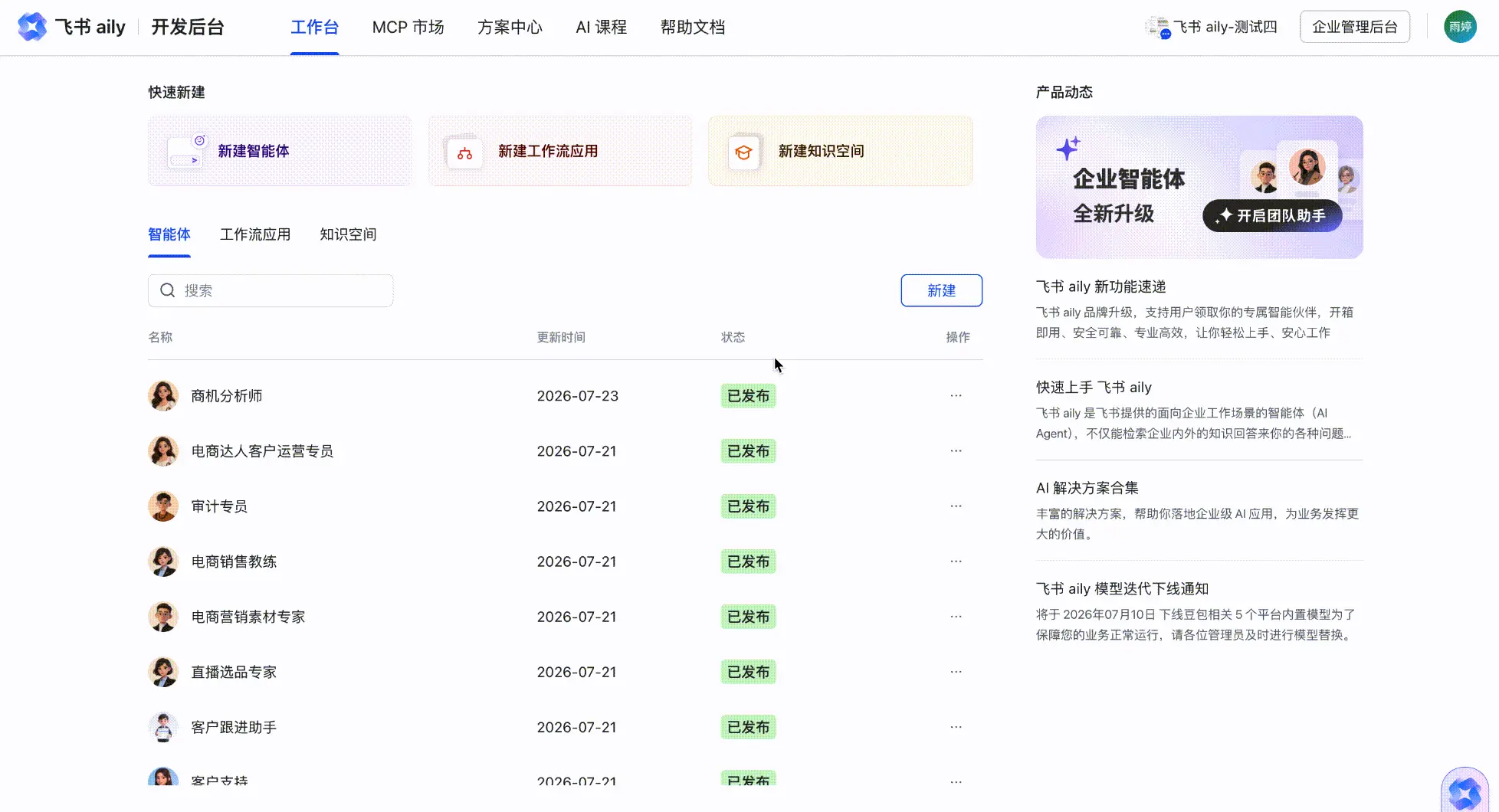Open the MCP 市场 navigation item
The height and width of the screenshot is (812, 1499).
408,27
